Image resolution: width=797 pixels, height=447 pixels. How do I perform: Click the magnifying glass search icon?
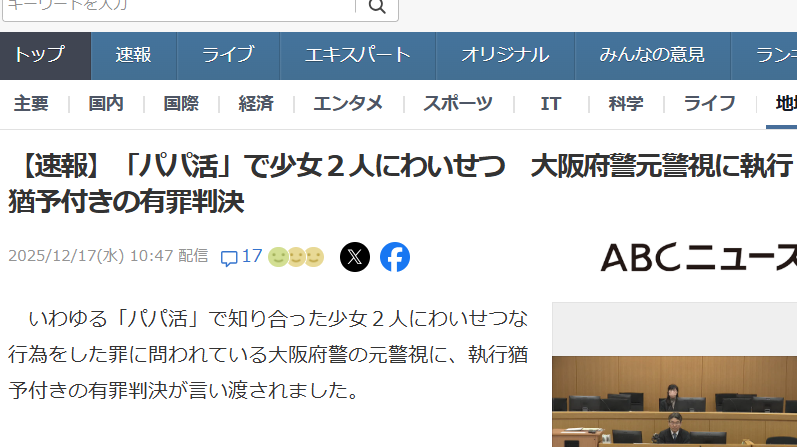377,7
